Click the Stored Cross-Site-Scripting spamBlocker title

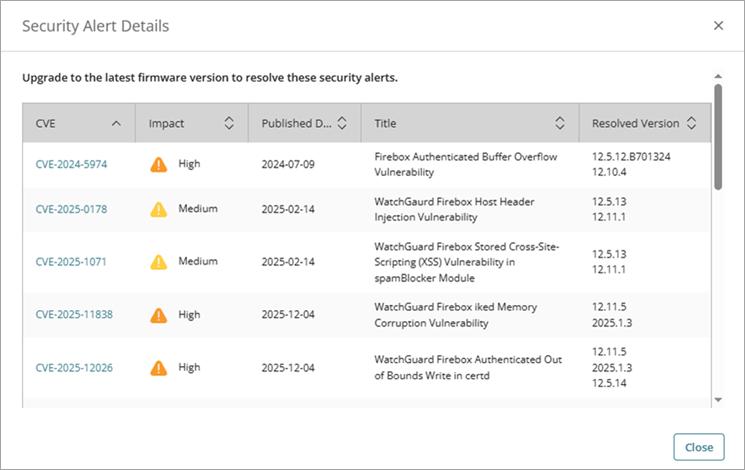[x=467, y=262]
